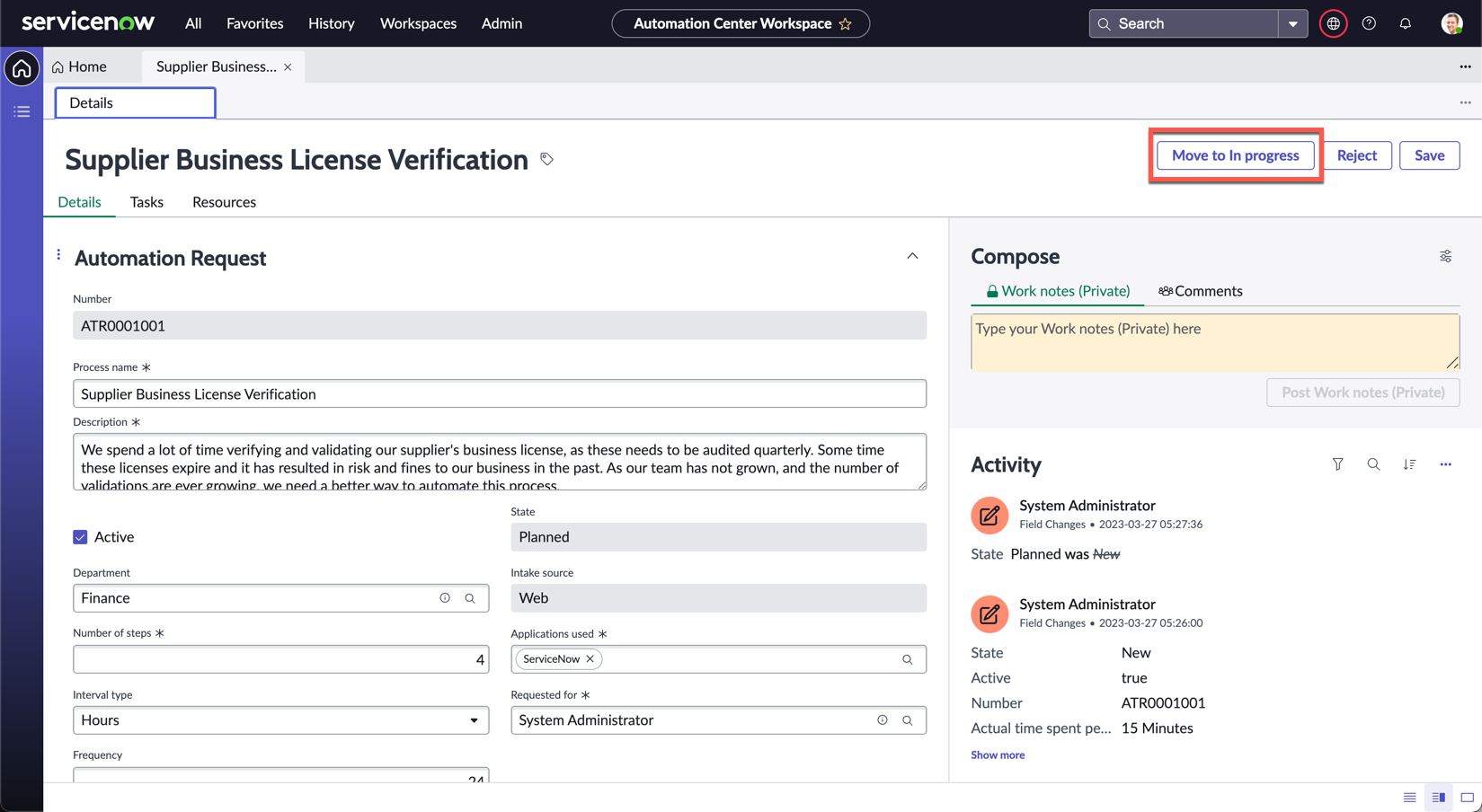This screenshot has width=1482, height=812.
Task: Click the globe icon in header
Action: (1333, 24)
